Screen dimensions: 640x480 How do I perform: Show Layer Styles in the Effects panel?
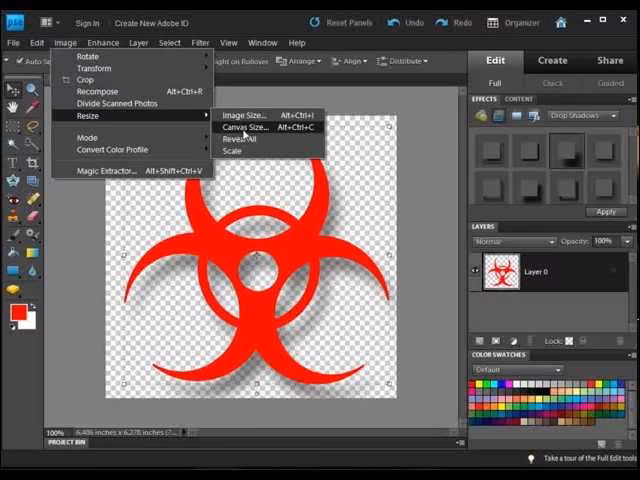click(x=499, y=116)
